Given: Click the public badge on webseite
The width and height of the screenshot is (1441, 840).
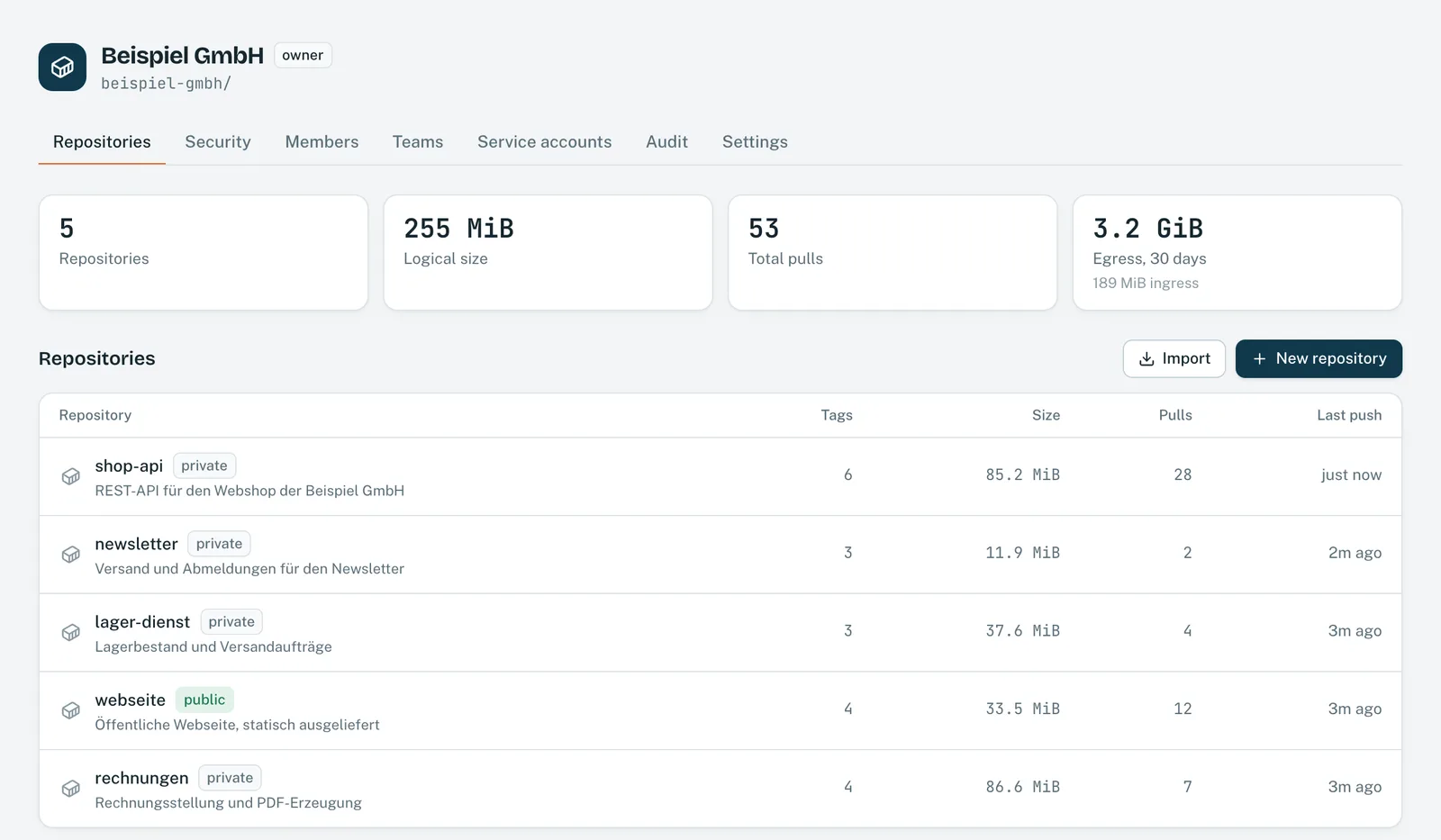Looking at the screenshot, I should point(204,700).
